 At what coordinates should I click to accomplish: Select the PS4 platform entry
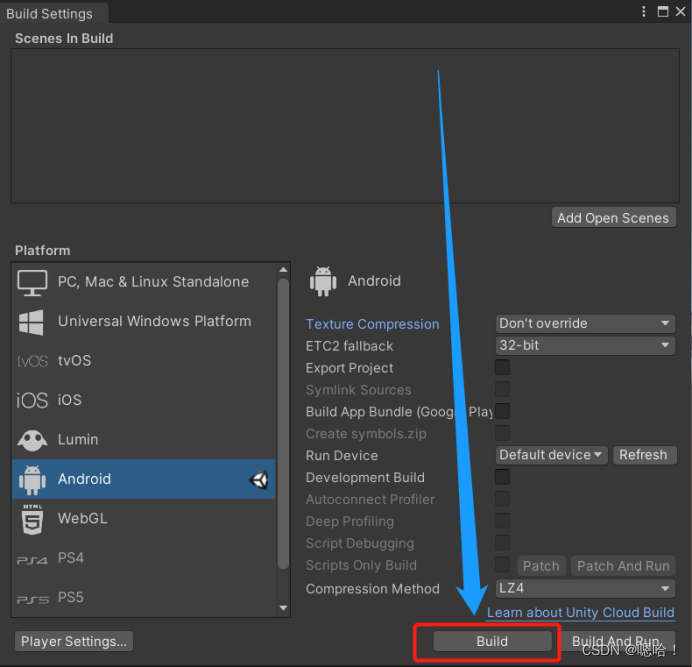tap(143, 558)
